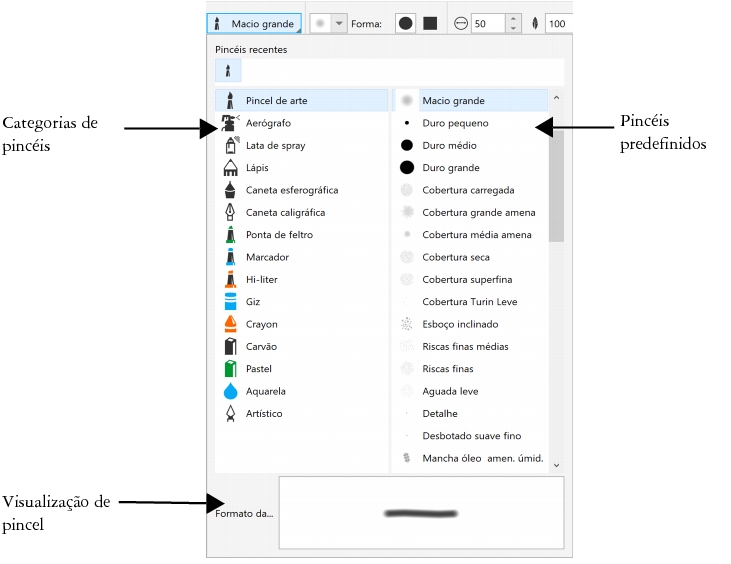Image resolution: width=731 pixels, height=564 pixels.
Task: Expand the brush tip dropdown arrow
Action: [339, 23]
